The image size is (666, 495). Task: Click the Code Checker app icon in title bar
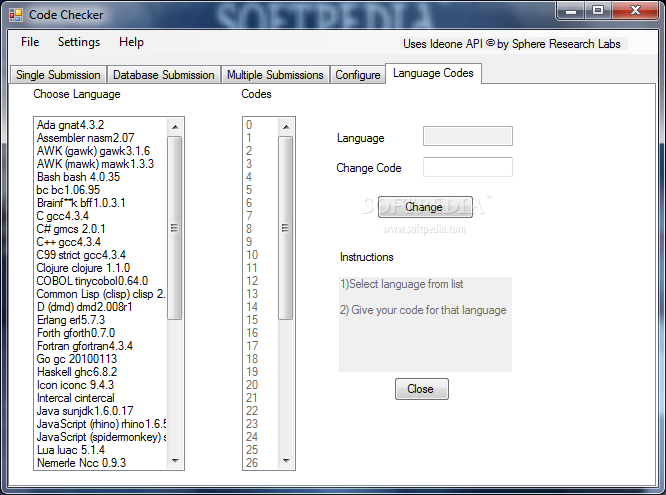16,15
